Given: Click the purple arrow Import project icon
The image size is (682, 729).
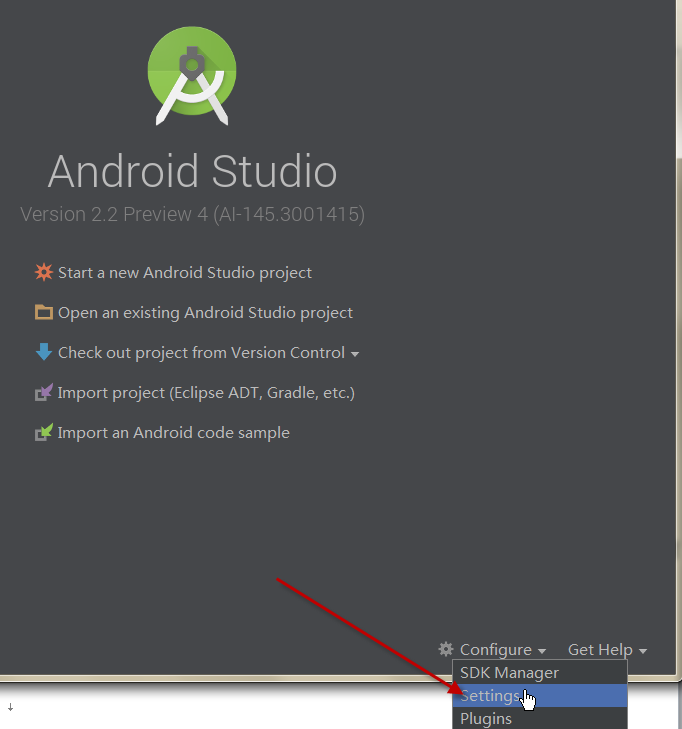Looking at the screenshot, I should (x=44, y=393).
